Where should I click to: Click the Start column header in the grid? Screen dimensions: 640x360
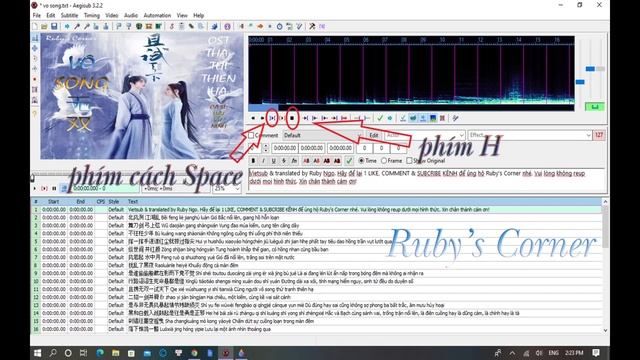click(53, 202)
